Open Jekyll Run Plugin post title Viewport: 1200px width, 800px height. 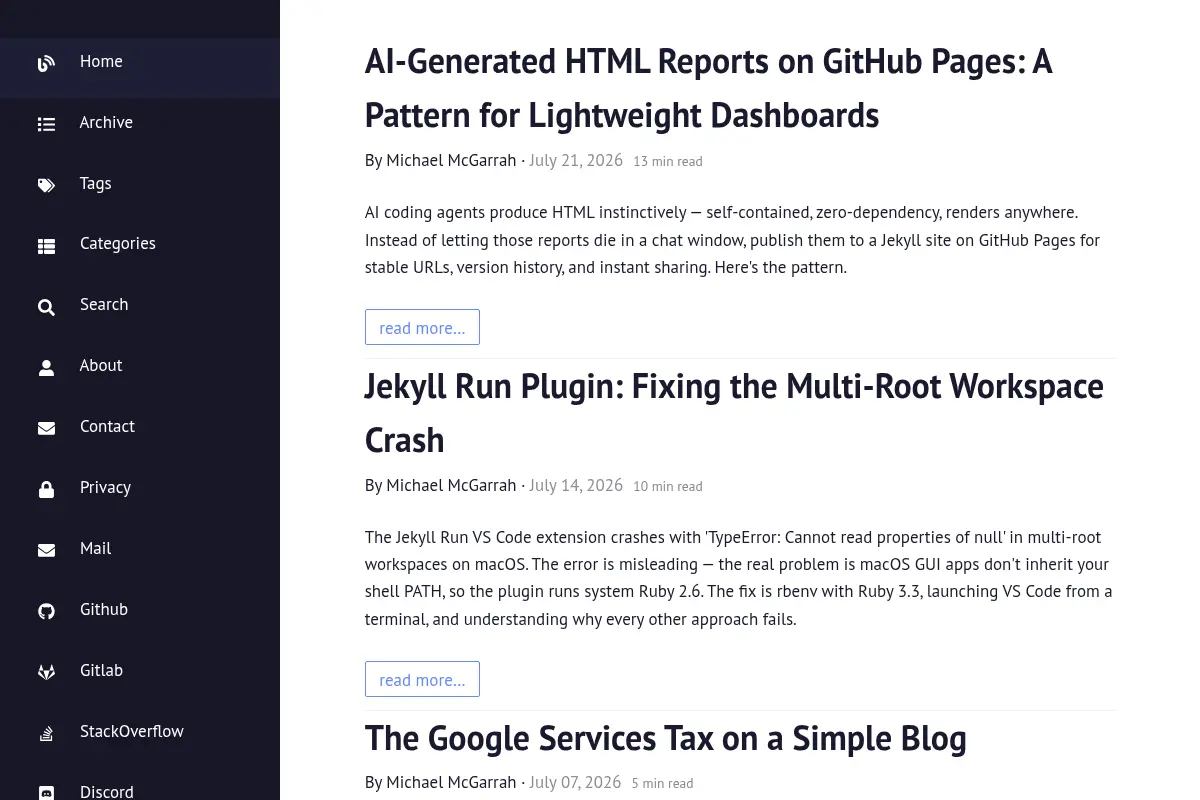coord(734,413)
